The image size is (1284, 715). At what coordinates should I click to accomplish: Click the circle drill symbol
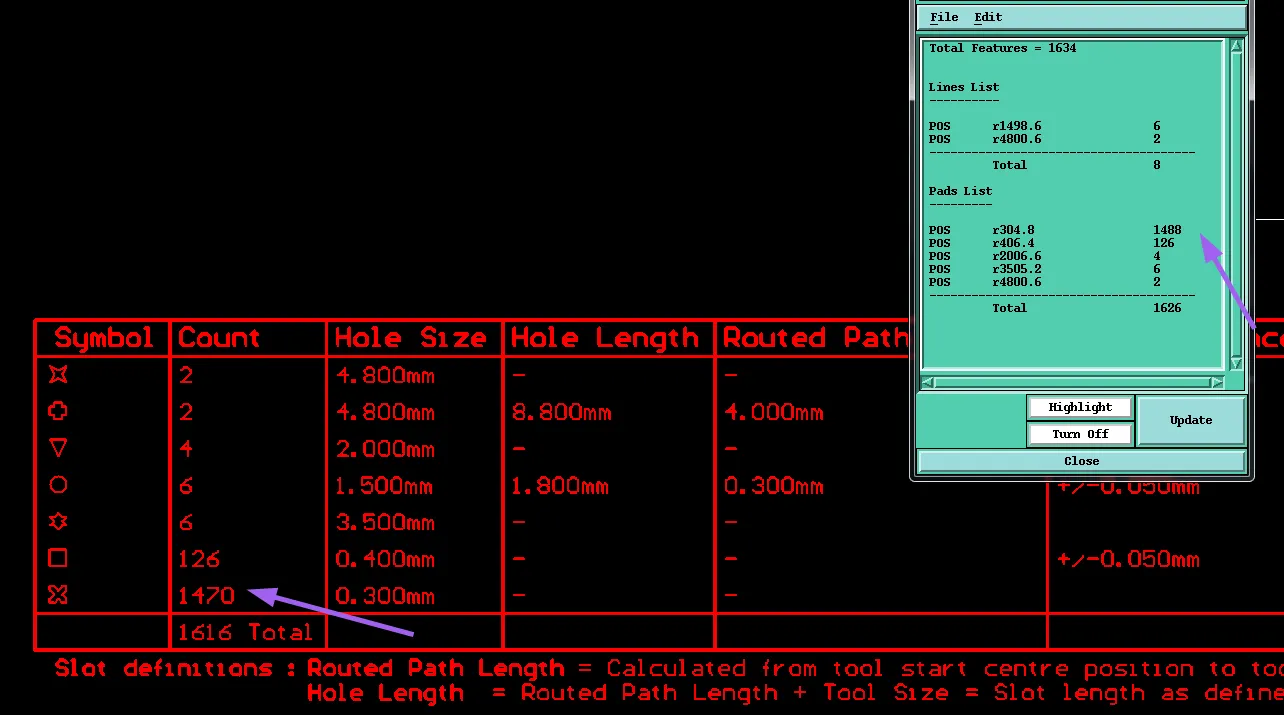coord(58,485)
